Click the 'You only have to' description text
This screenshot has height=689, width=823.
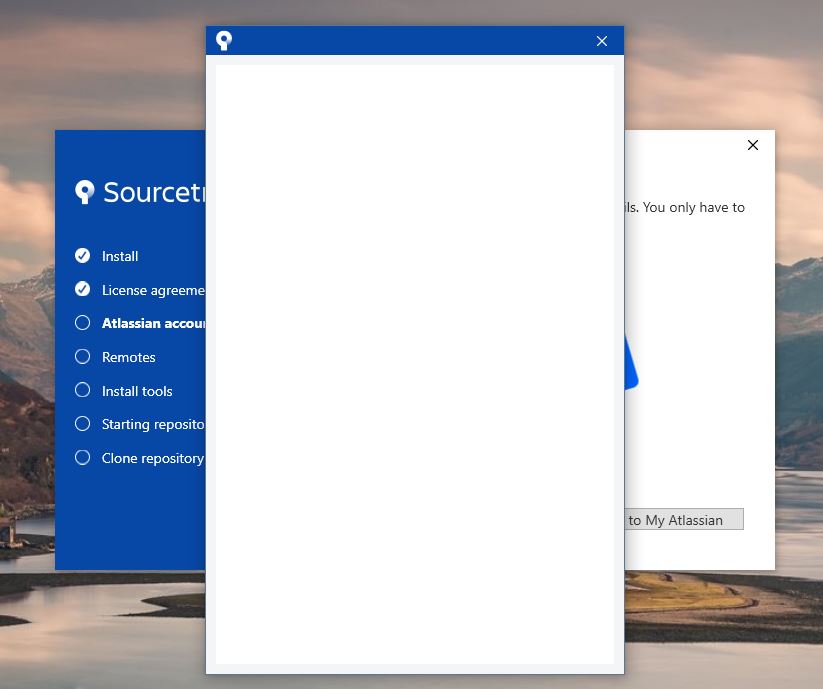693,208
